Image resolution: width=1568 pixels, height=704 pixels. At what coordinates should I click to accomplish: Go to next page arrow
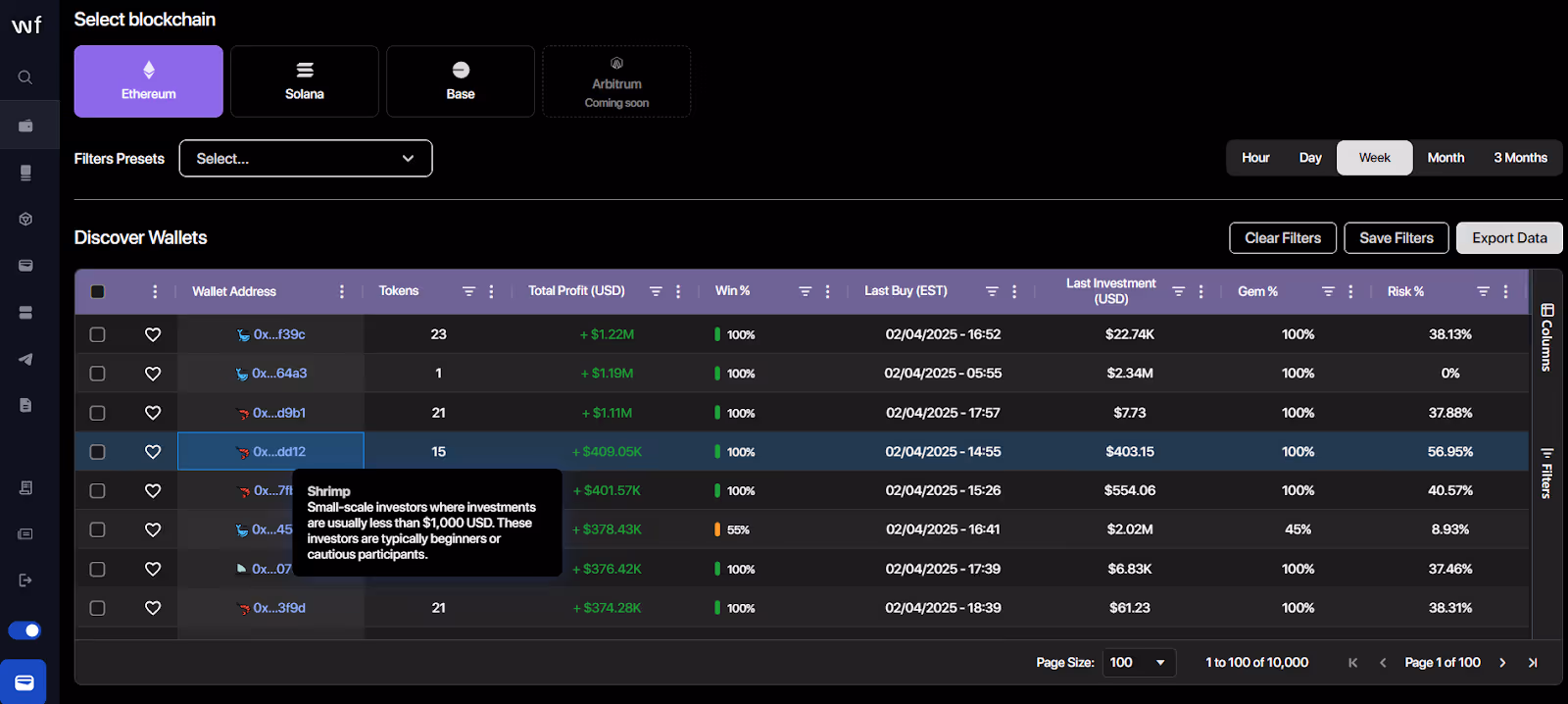pyautogui.click(x=1502, y=663)
